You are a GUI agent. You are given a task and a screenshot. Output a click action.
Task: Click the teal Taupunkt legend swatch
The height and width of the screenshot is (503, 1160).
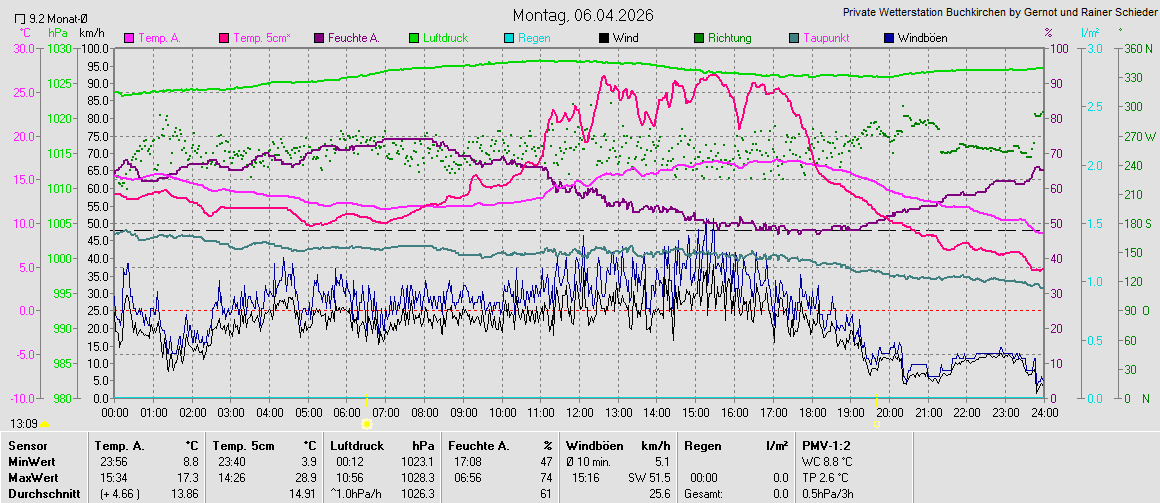pos(794,38)
